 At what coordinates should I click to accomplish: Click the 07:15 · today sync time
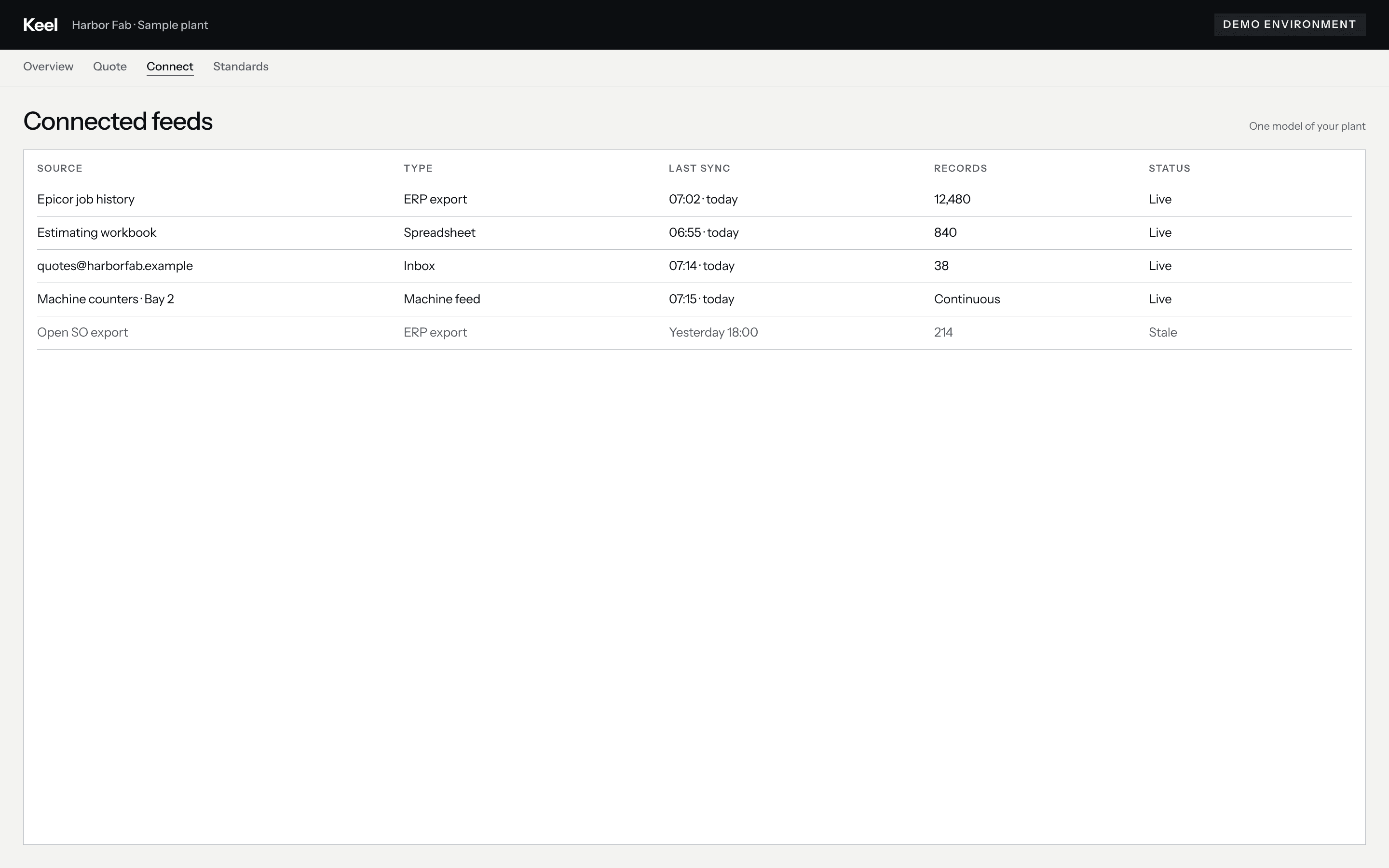pos(701,299)
